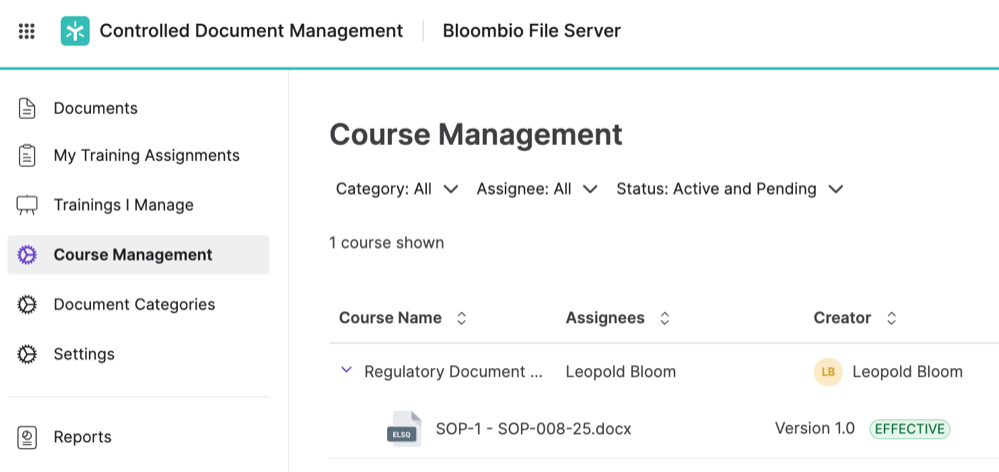Click the Controlled Document Management title
Viewport: 999px width, 472px height.
point(251,31)
